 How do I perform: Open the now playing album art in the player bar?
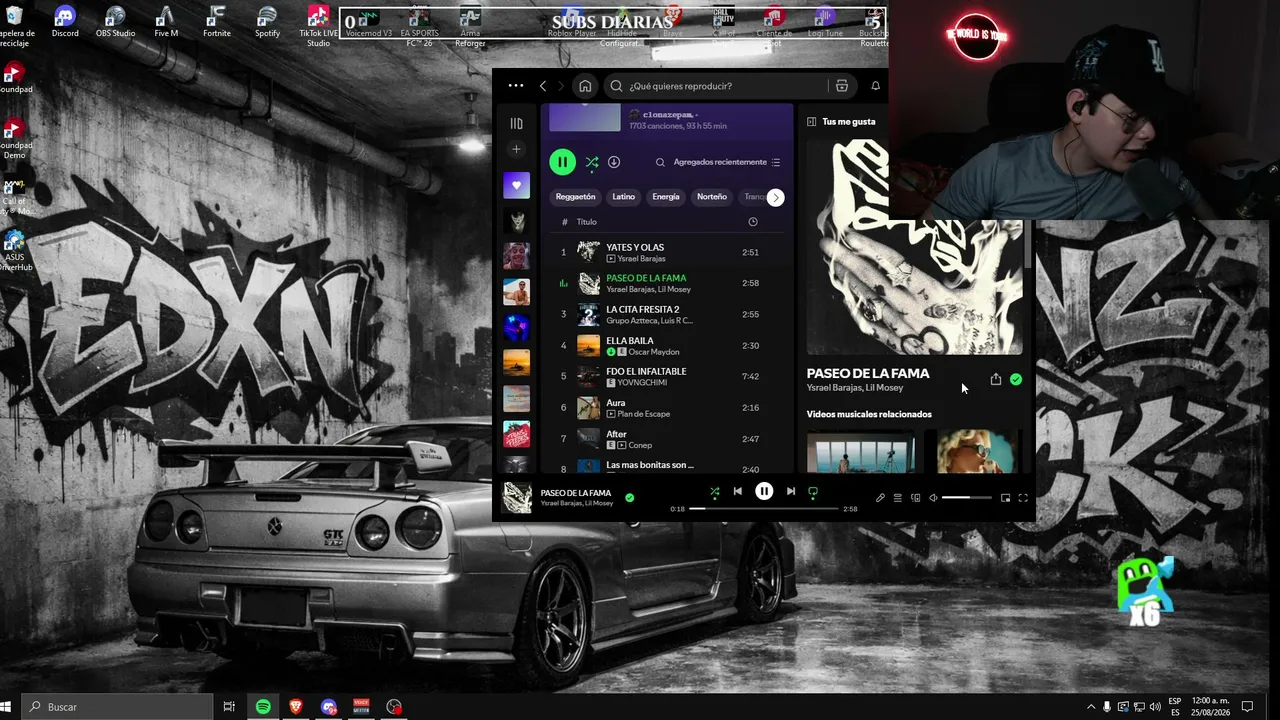tap(517, 497)
